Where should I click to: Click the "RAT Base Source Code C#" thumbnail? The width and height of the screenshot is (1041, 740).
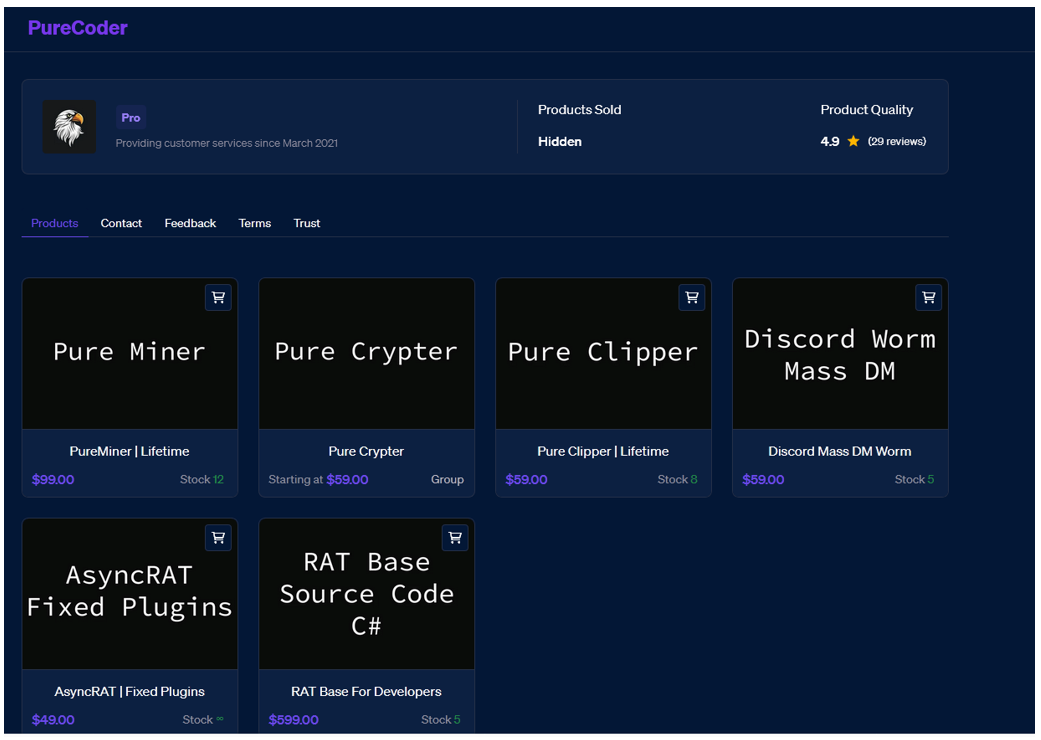pos(366,594)
